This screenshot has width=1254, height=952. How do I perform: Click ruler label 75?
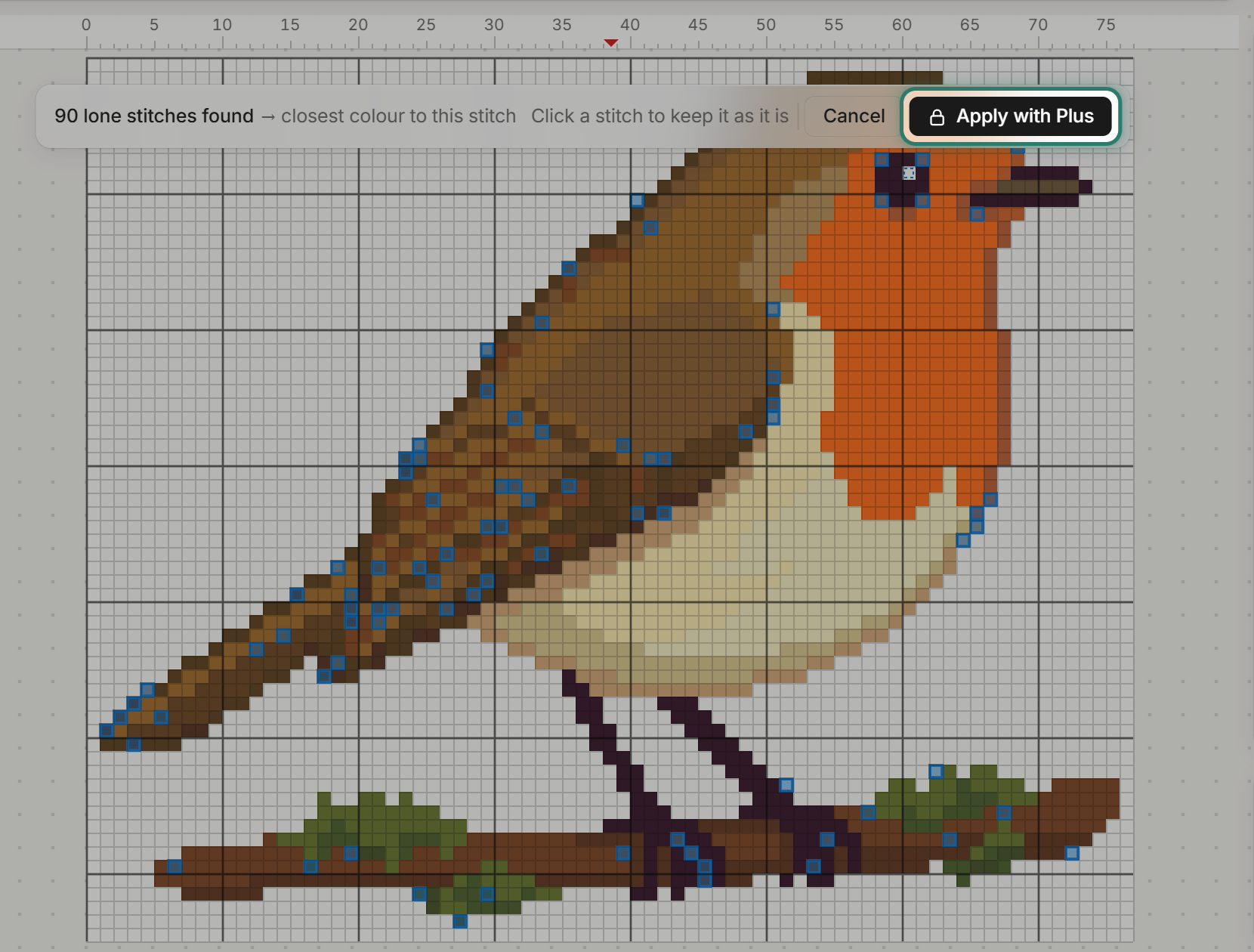[x=1106, y=24]
